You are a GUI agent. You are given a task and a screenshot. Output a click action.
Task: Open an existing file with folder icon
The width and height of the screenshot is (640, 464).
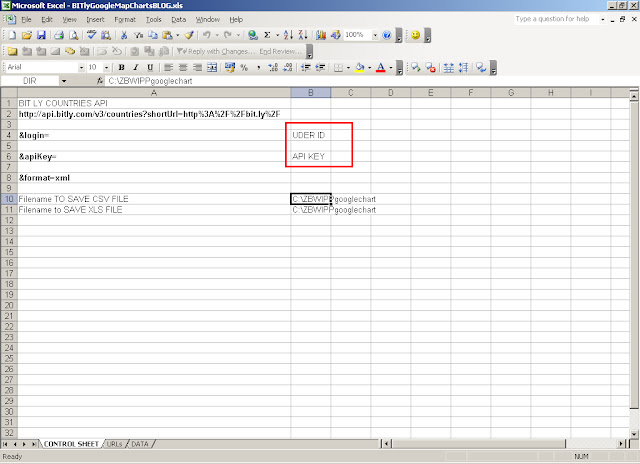point(27,35)
